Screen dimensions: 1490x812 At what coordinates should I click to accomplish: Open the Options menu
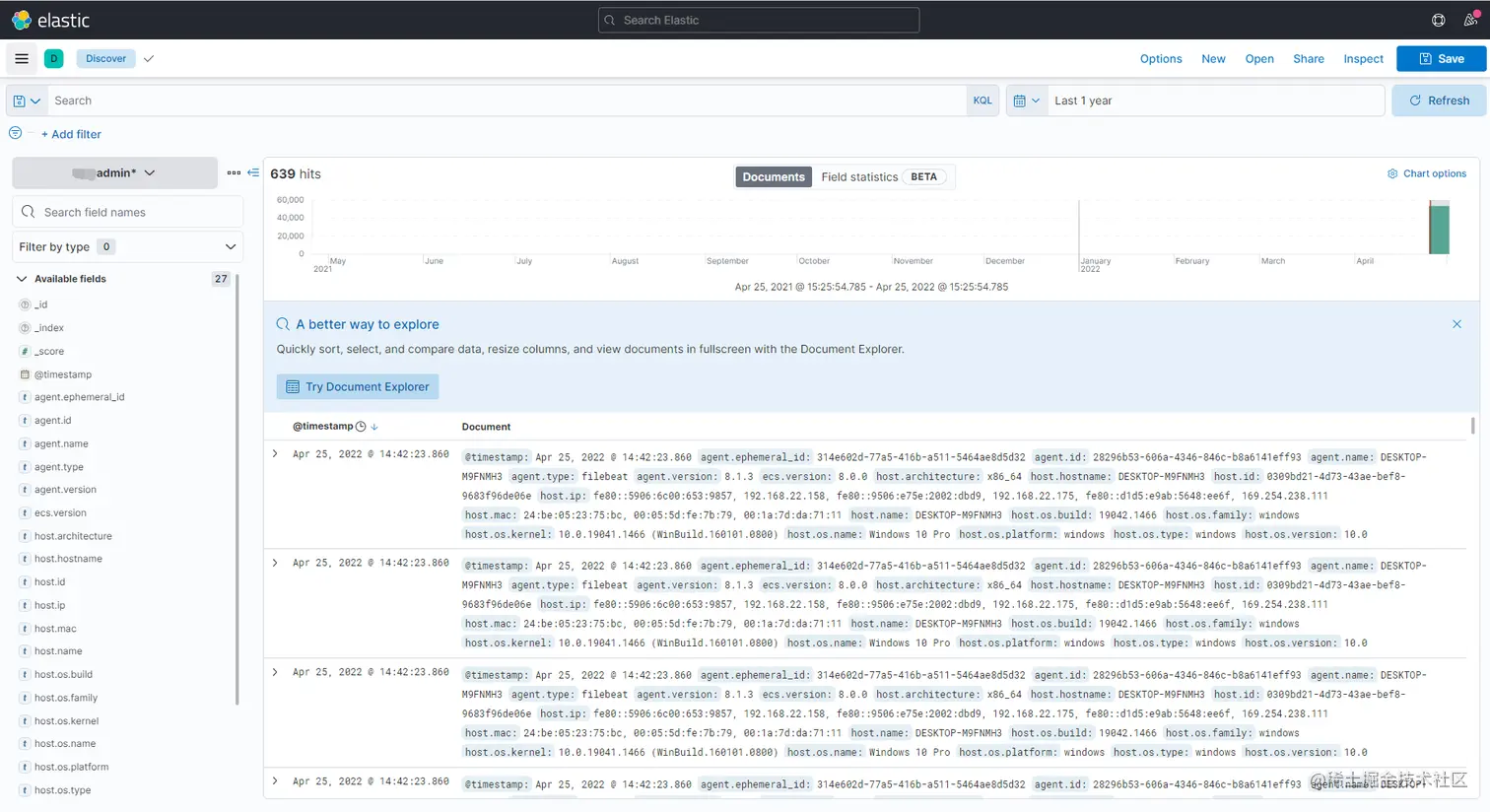(1161, 58)
